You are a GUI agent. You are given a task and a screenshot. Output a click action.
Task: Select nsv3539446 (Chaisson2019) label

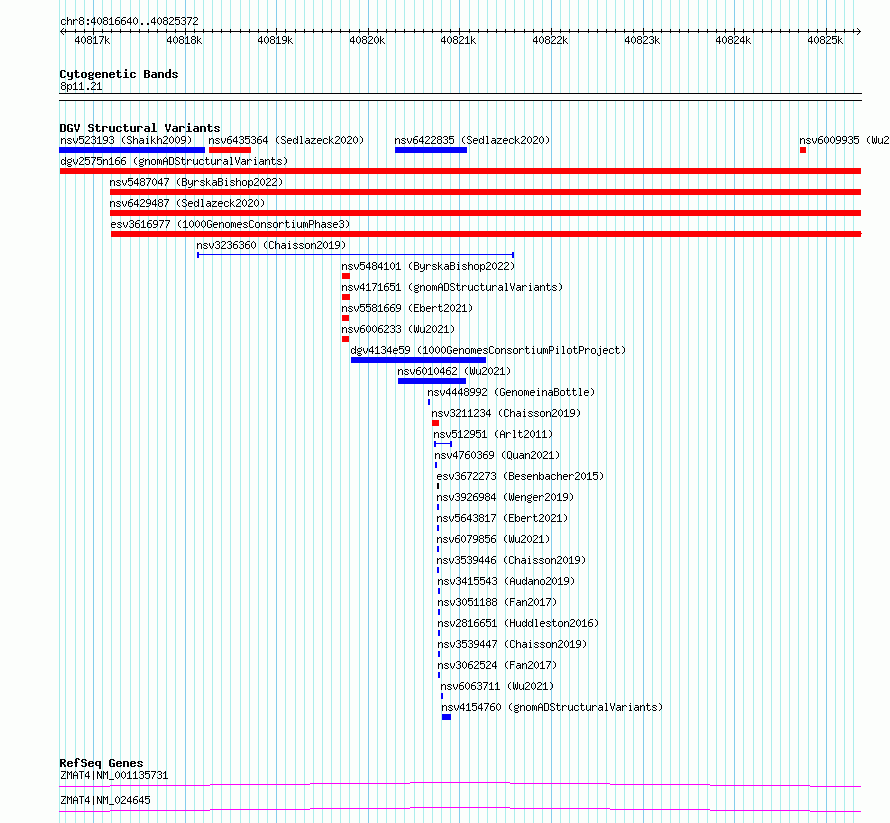pyautogui.click(x=511, y=560)
